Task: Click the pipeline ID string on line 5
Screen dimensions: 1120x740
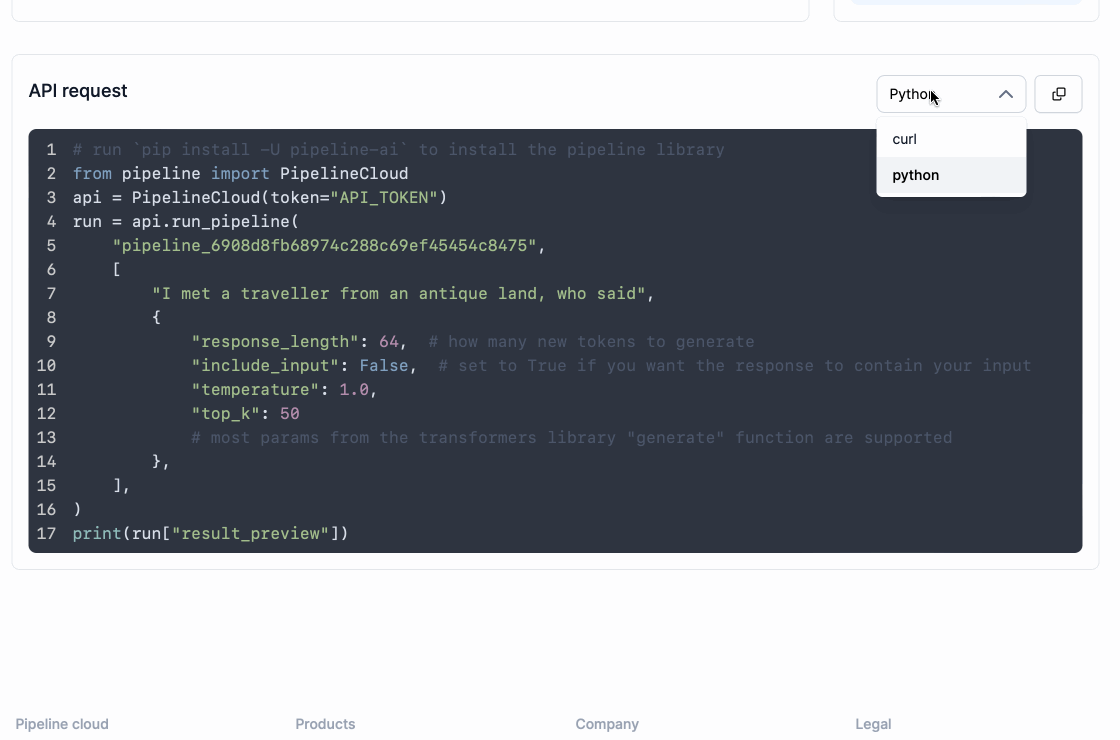Action: click(x=324, y=246)
